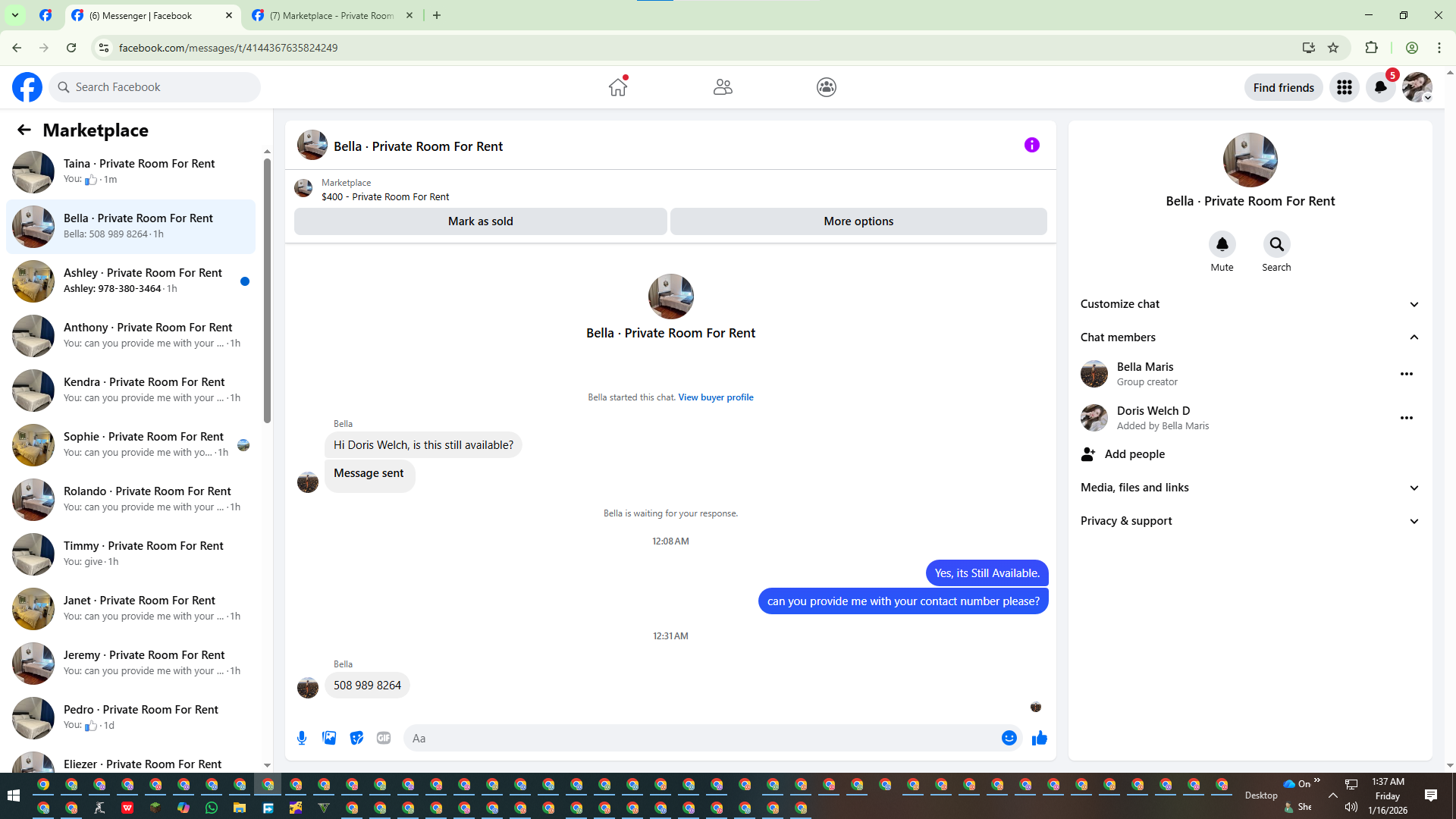Open the emoji picker in message box

(1009, 738)
